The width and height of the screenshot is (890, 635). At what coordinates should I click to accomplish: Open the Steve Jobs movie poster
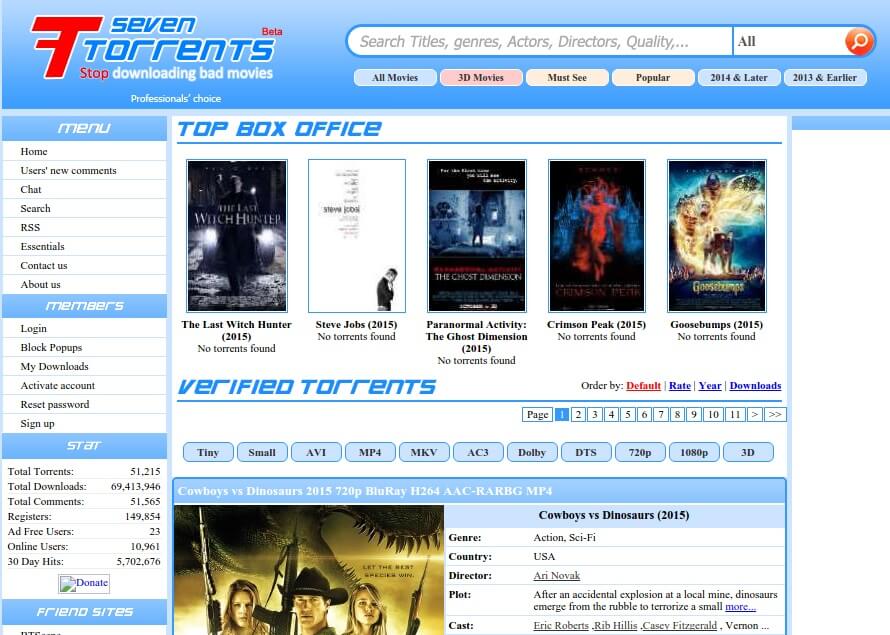coord(356,236)
